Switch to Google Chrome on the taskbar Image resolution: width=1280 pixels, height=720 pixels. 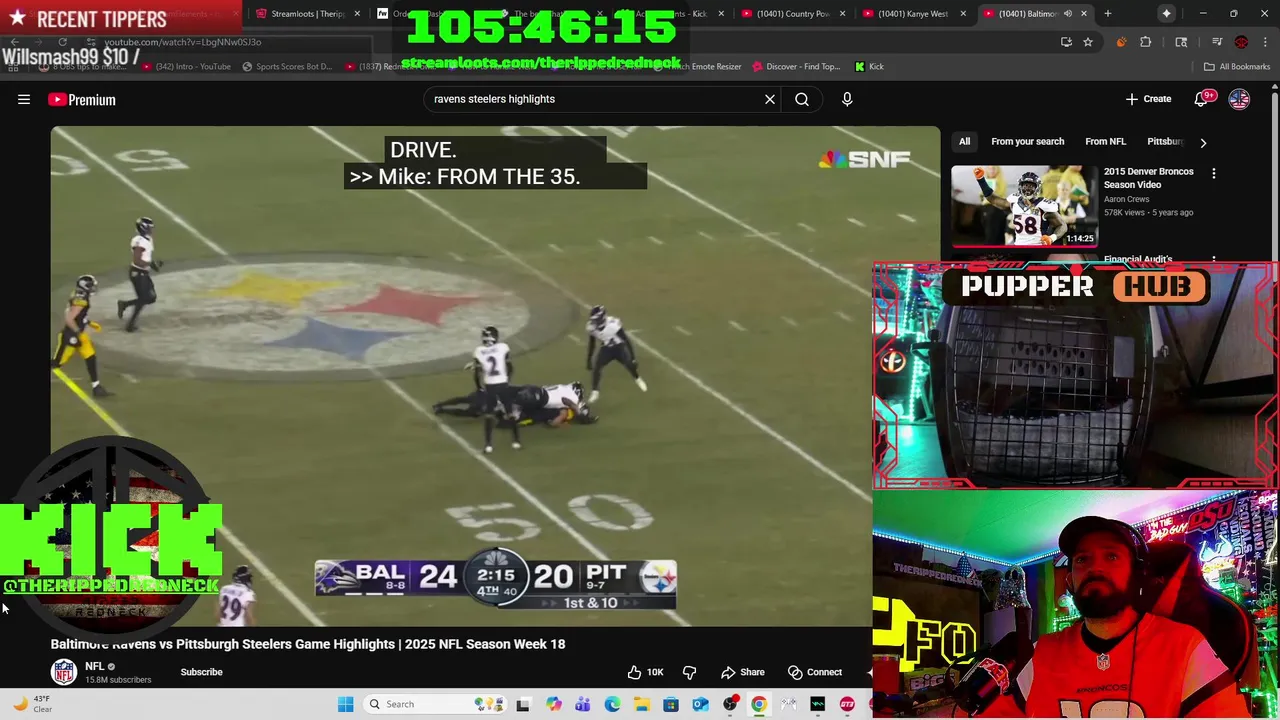[759, 704]
